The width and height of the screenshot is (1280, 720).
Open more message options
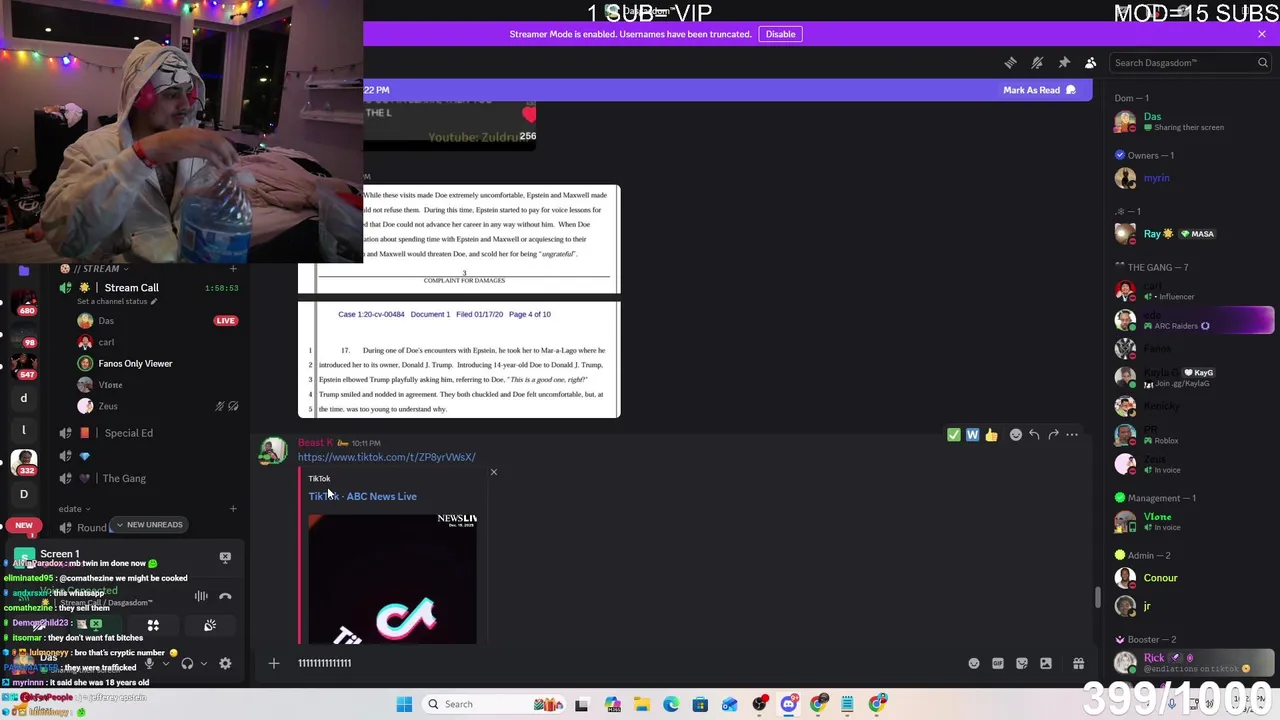(1072, 435)
